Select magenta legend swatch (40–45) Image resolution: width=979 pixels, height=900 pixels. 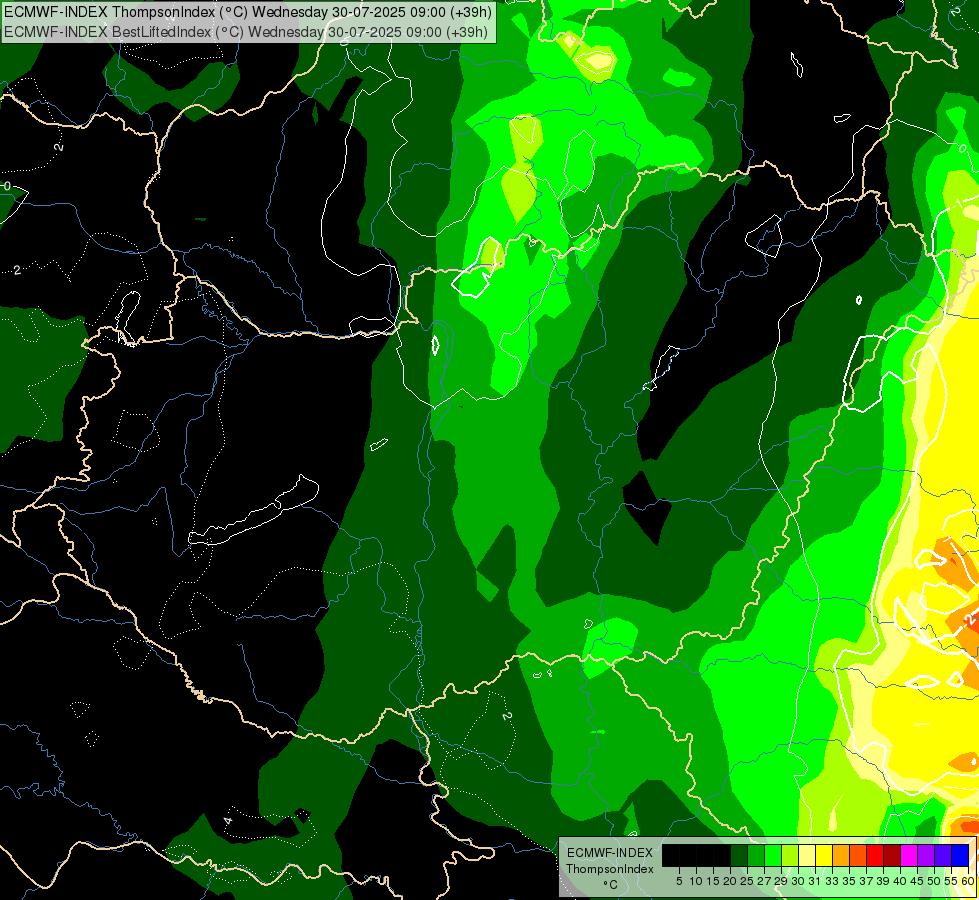(x=910, y=855)
